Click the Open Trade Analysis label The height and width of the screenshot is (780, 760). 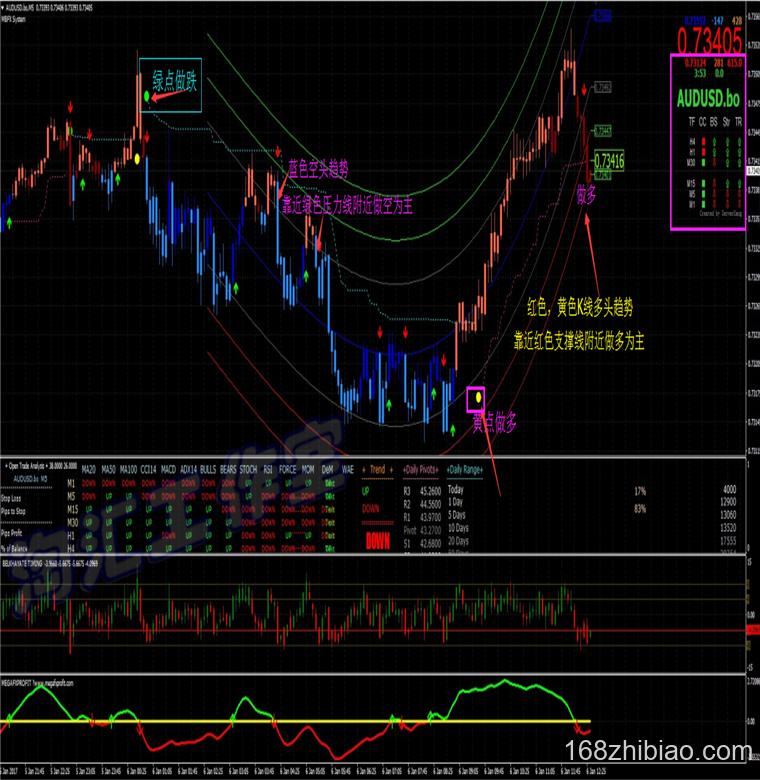(25, 466)
